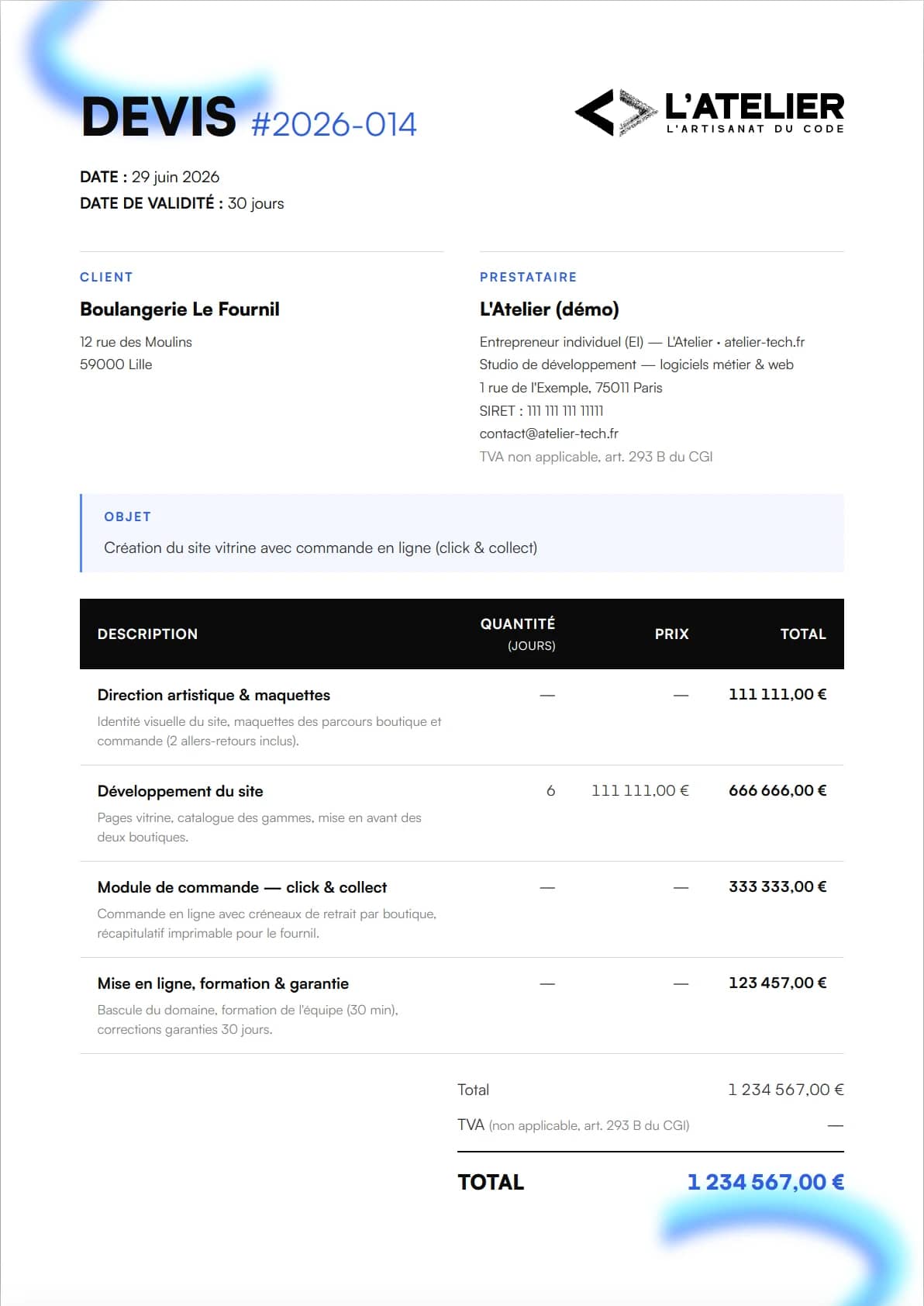Click QUANTITÉ (JOURS) column header

pyautogui.click(x=518, y=634)
